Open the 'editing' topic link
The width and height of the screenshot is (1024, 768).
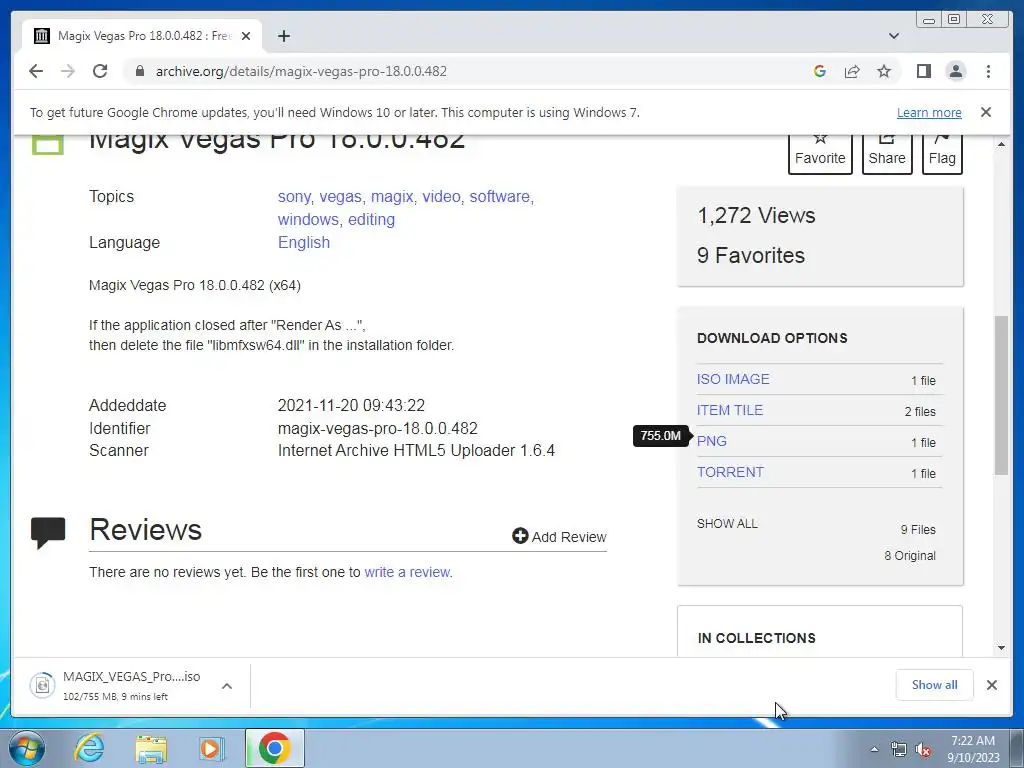371,219
